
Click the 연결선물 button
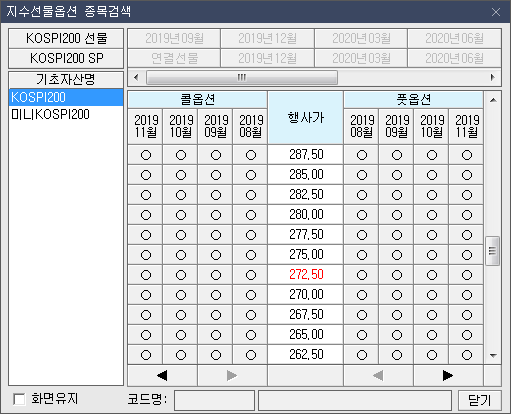(174, 58)
